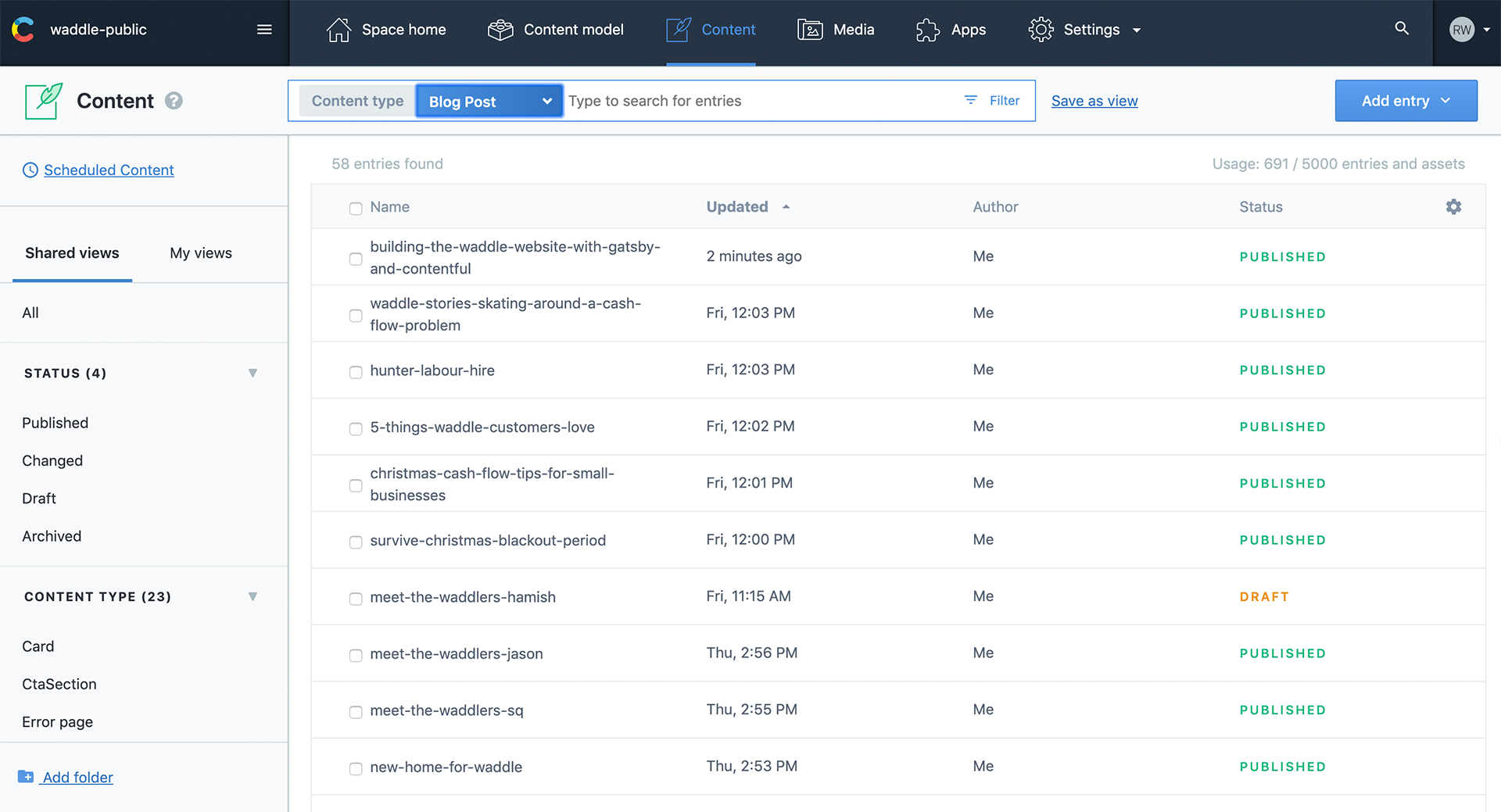Check the christmas-cash-flow-tips checkbox
This screenshot has width=1501, height=812.
coord(356,485)
